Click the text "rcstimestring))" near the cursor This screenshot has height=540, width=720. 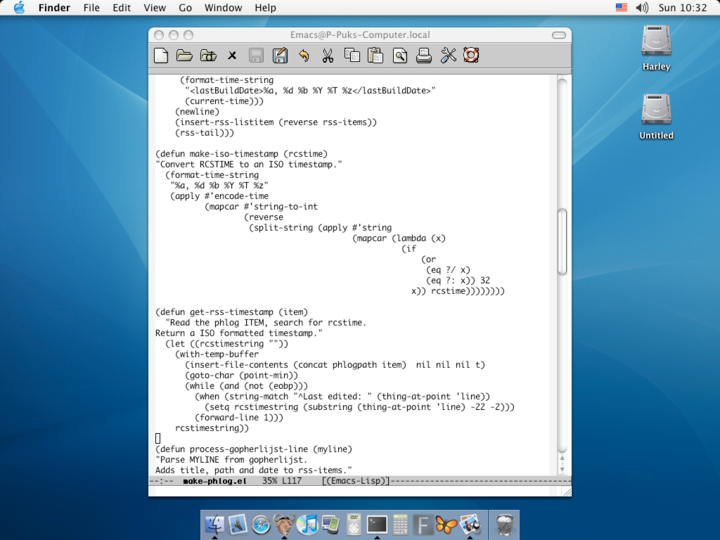click(212, 428)
